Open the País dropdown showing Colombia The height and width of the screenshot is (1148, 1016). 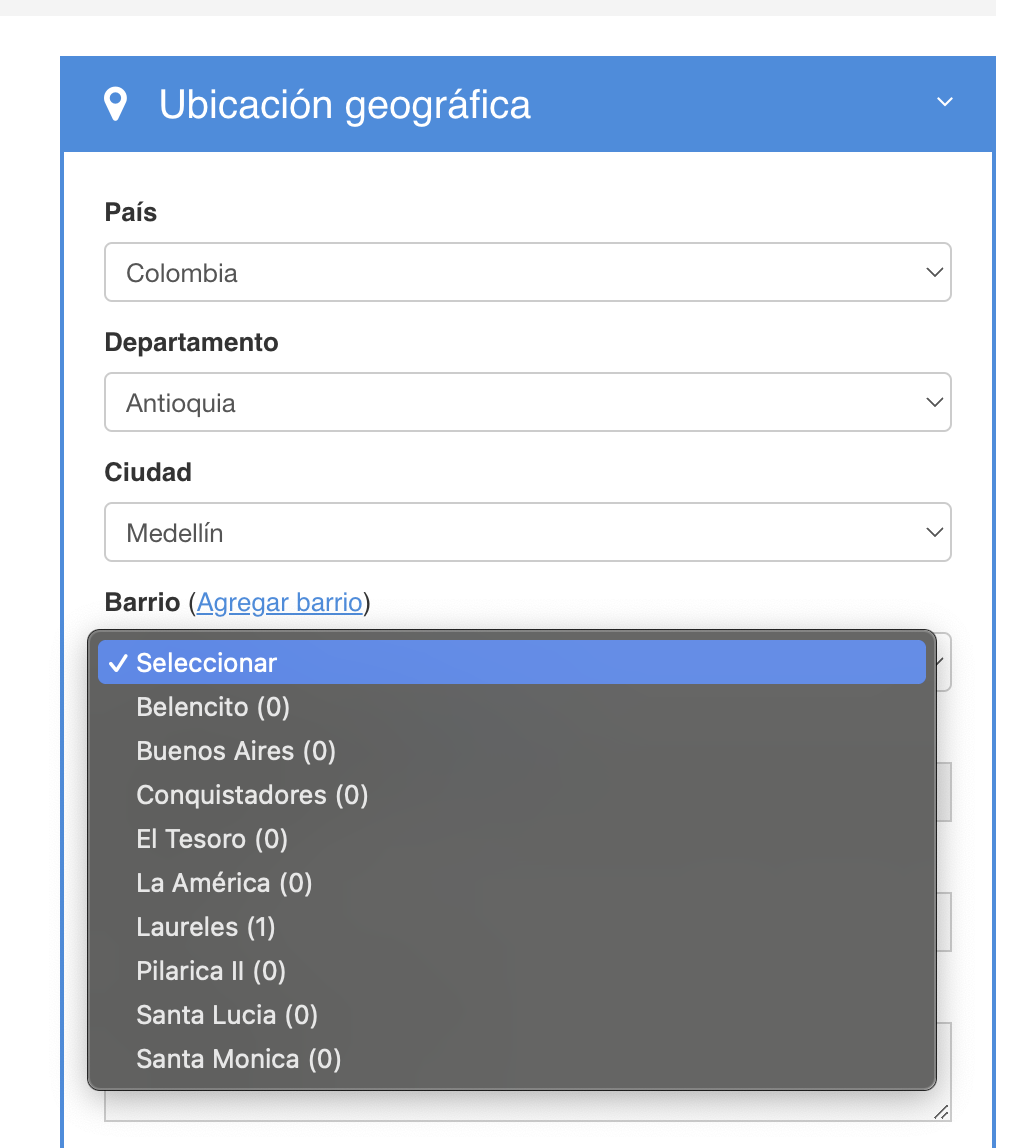tap(528, 271)
